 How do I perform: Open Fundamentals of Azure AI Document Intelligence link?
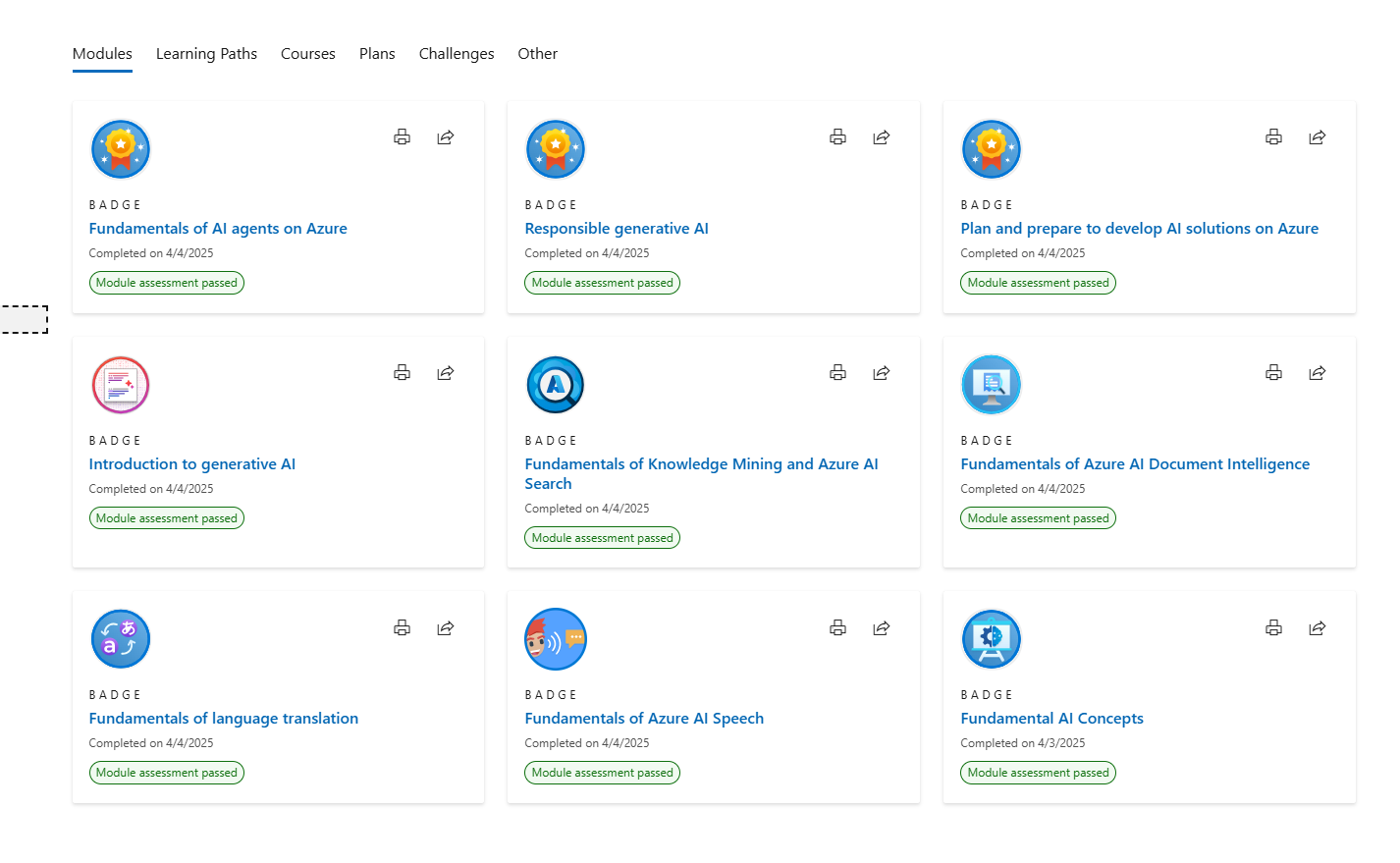[x=1135, y=464]
